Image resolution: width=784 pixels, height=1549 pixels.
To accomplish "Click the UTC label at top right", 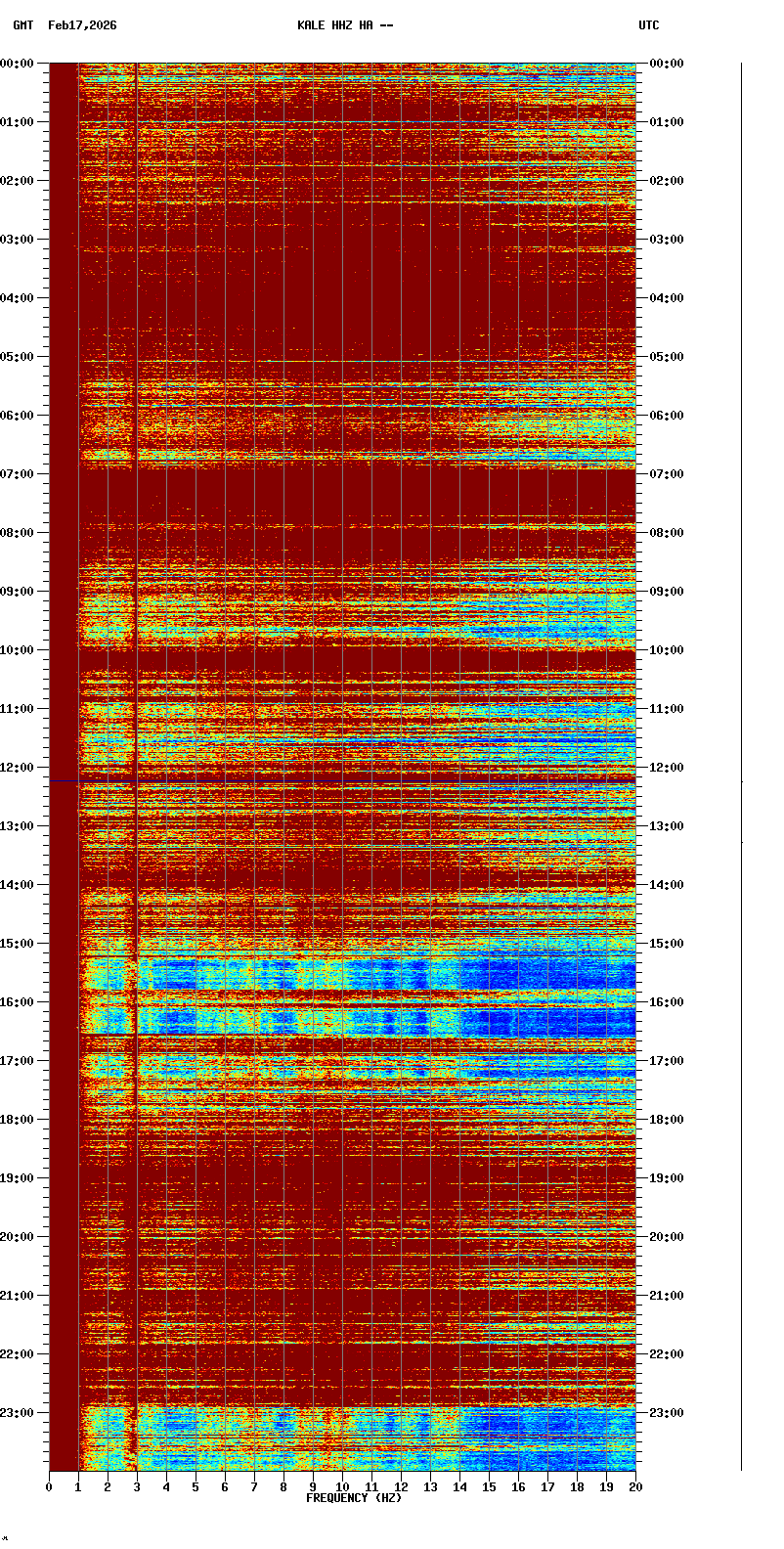I will (649, 25).
